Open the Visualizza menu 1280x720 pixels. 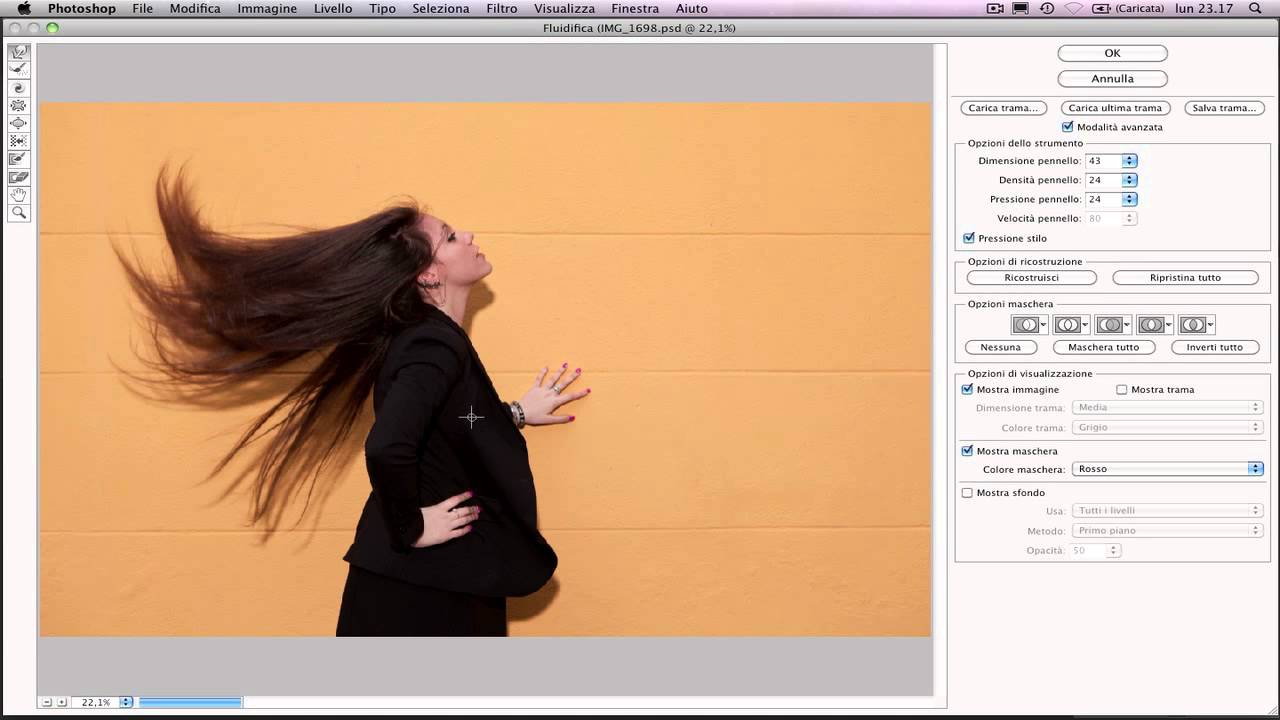pyautogui.click(x=564, y=8)
